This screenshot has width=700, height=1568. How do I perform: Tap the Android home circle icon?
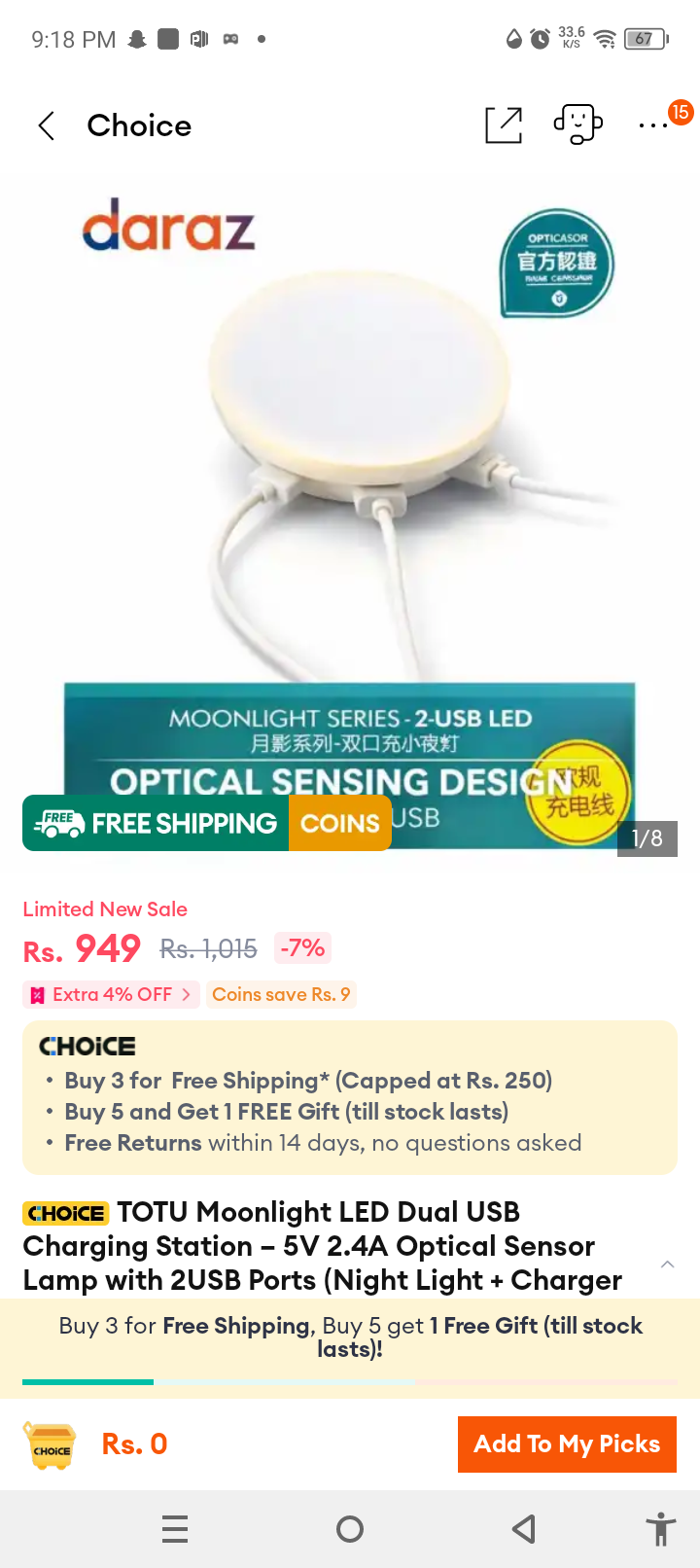pos(350,1529)
